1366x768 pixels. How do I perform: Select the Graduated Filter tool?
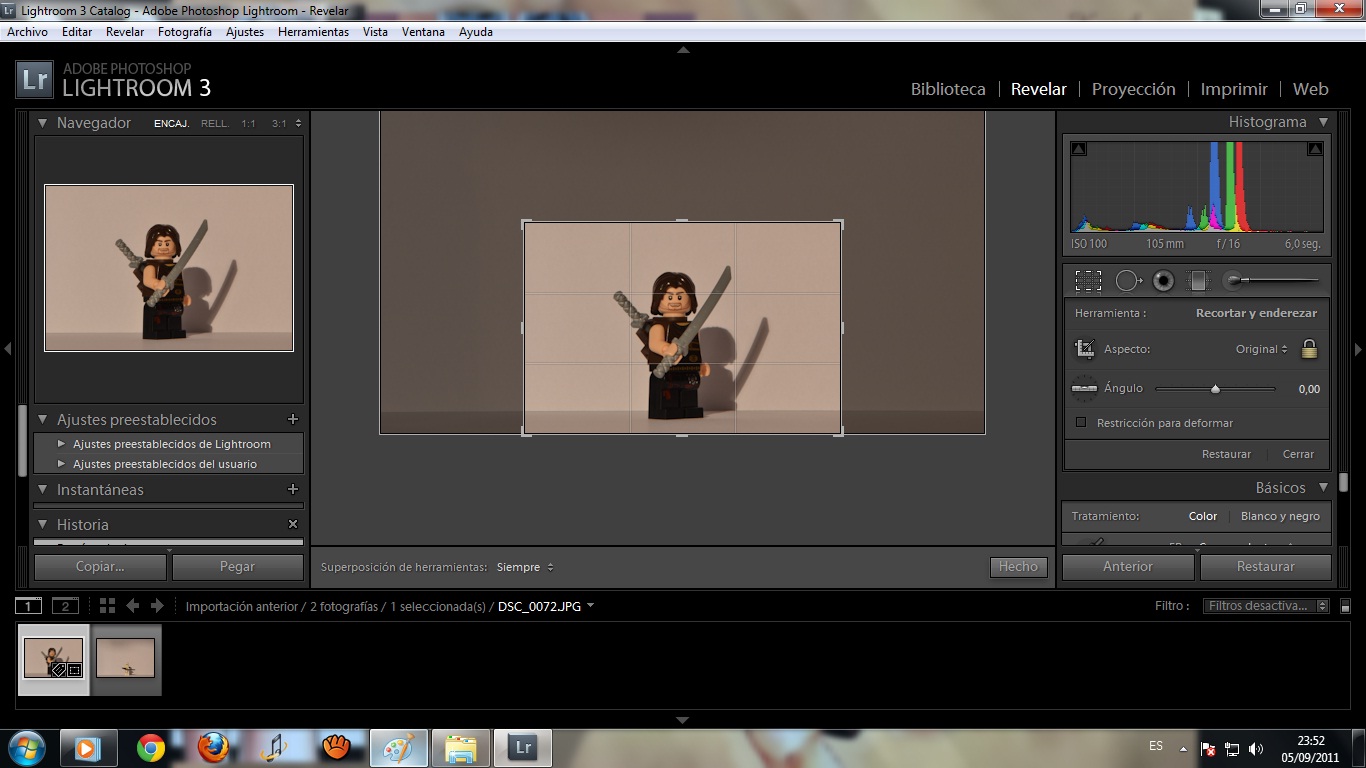1198,281
